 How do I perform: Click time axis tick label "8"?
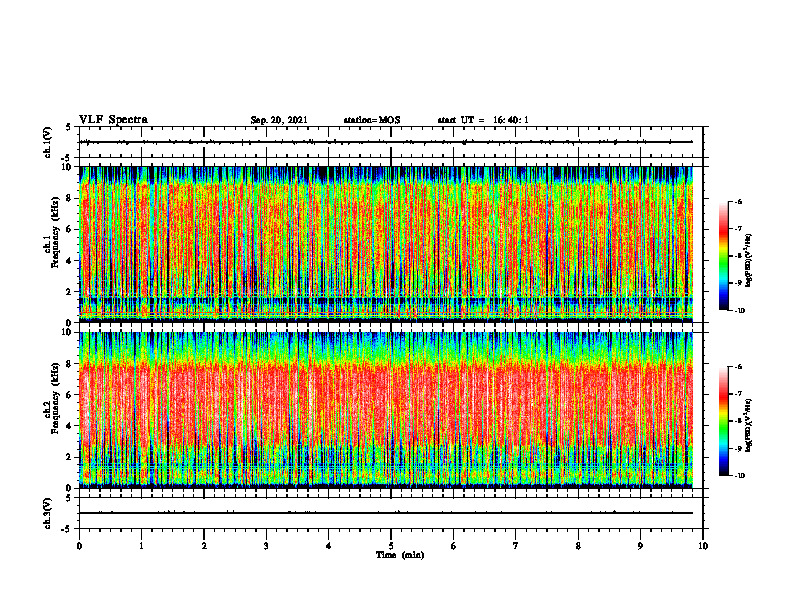(x=578, y=546)
